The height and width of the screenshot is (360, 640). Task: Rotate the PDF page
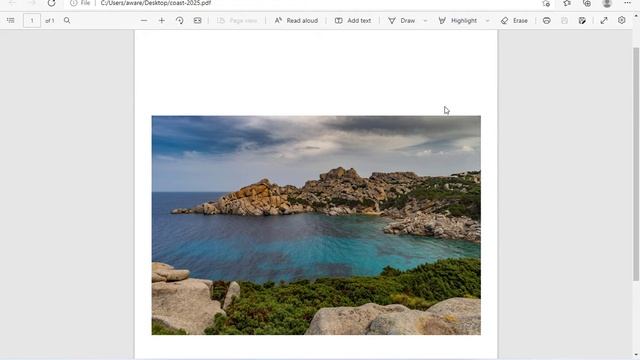pos(180,20)
